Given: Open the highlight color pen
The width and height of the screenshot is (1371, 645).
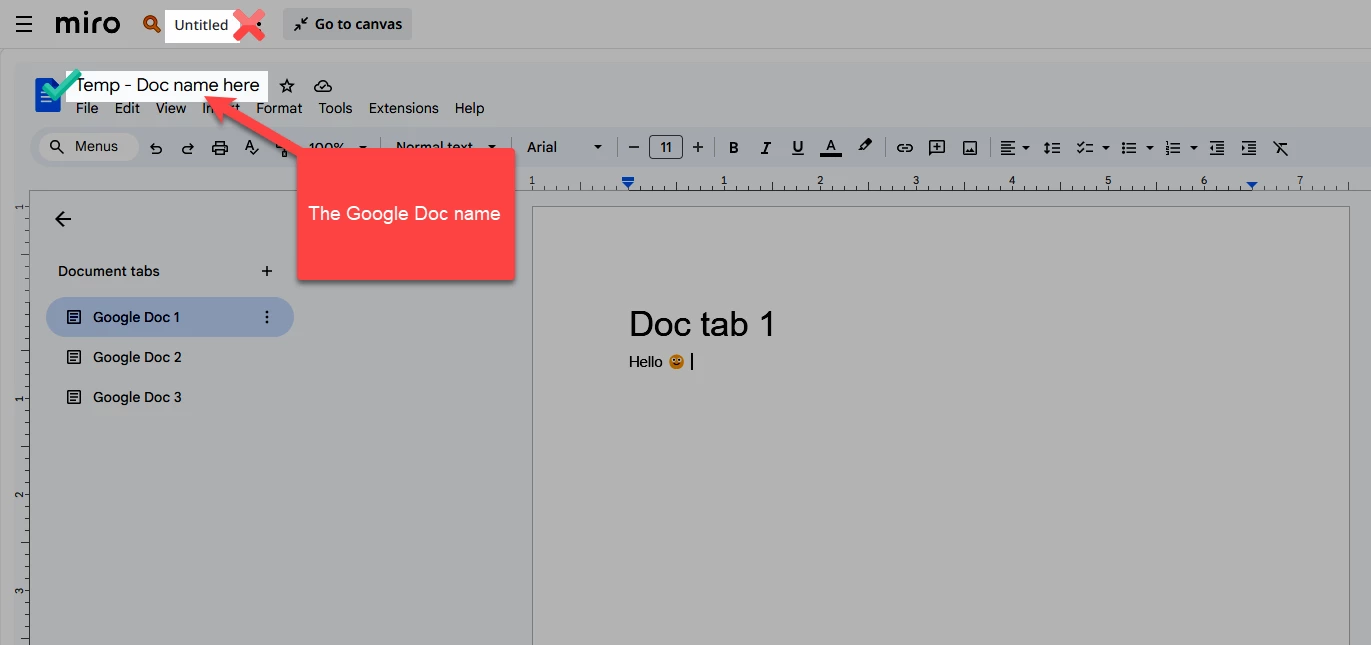Looking at the screenshot, I should click(x=865, y=147).
